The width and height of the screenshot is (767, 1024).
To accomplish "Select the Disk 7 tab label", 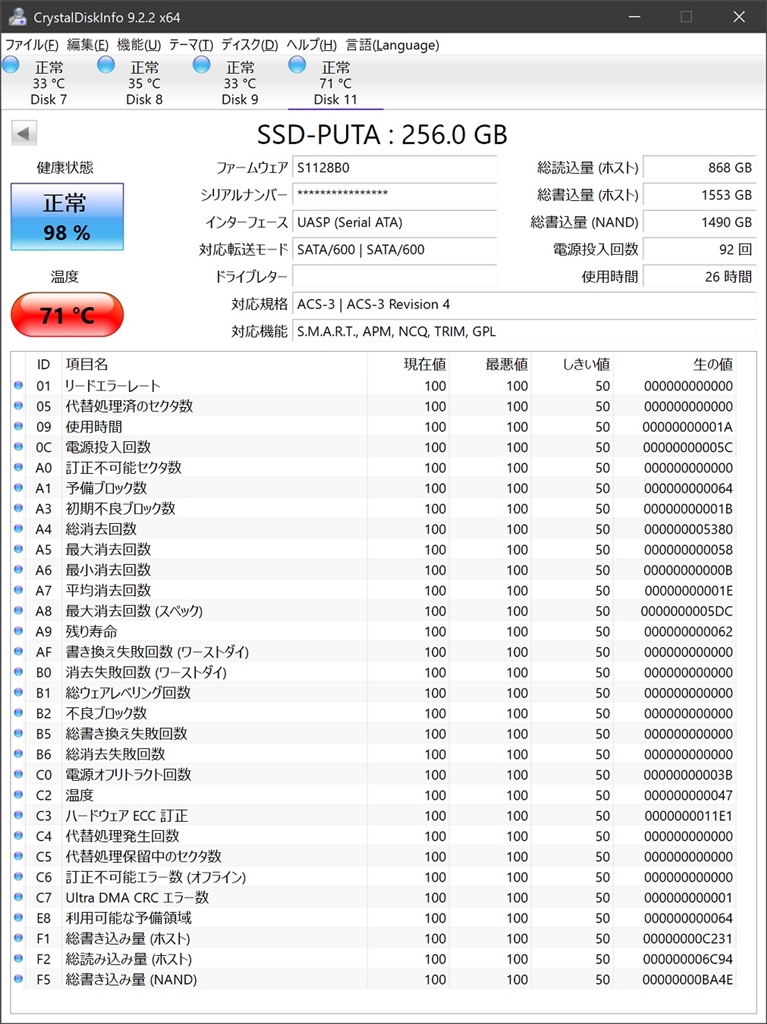I will tap(48, 99).
